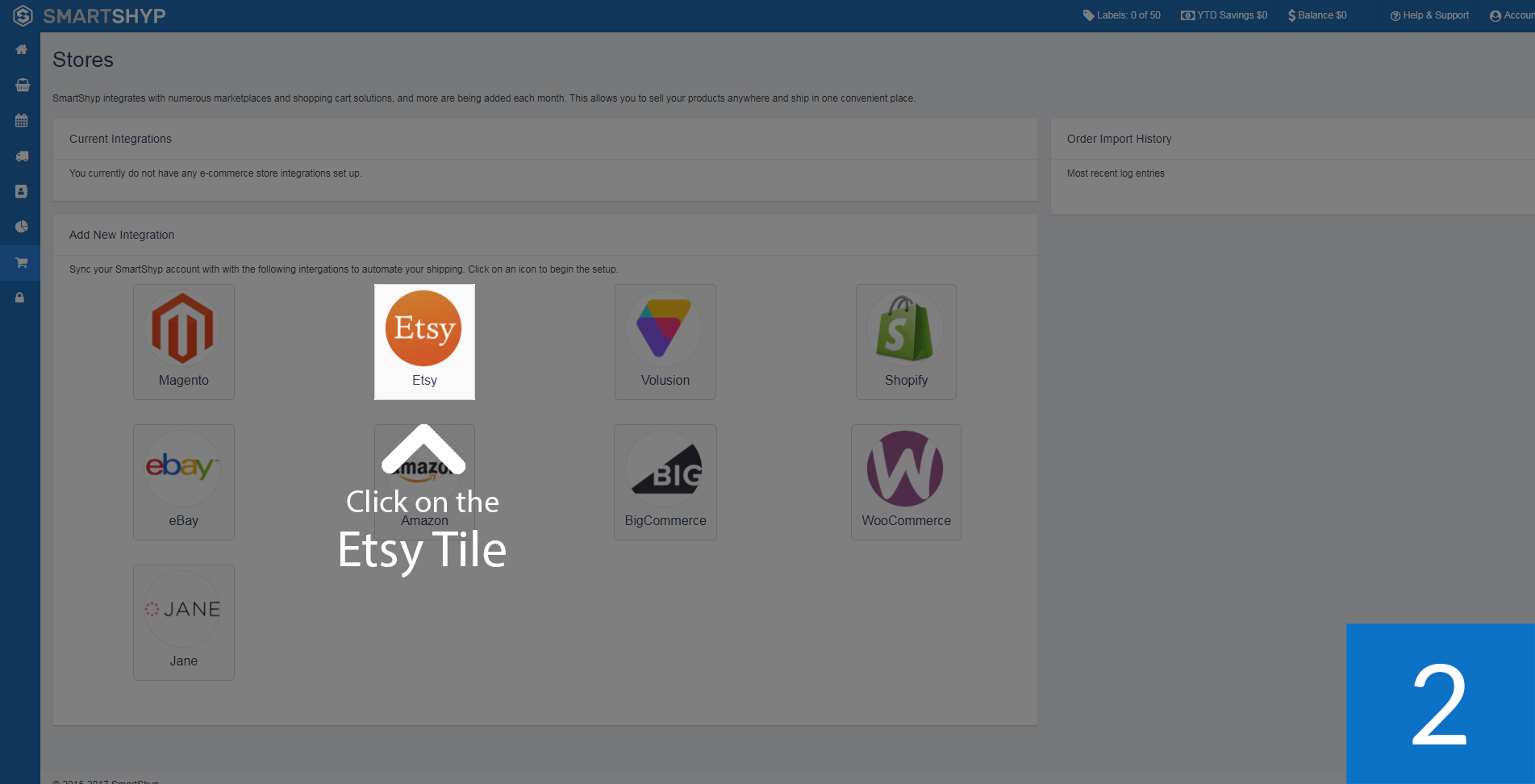Click the Etsy tile

(x=424, y=342)
